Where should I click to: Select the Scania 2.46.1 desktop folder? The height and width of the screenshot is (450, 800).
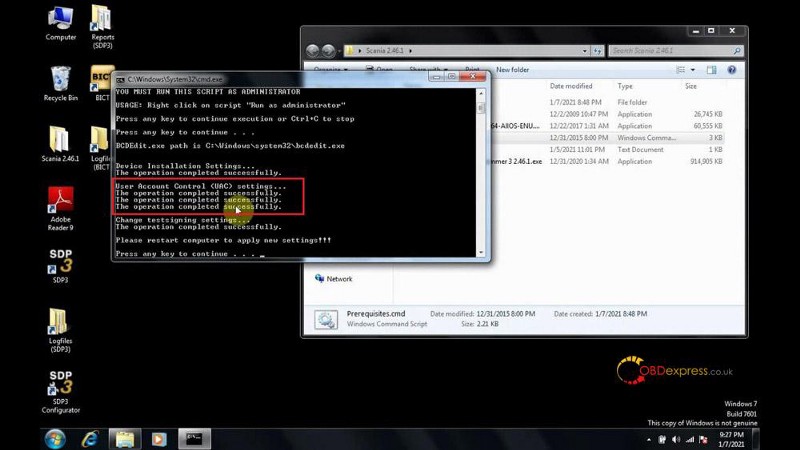tap(60, 144)
